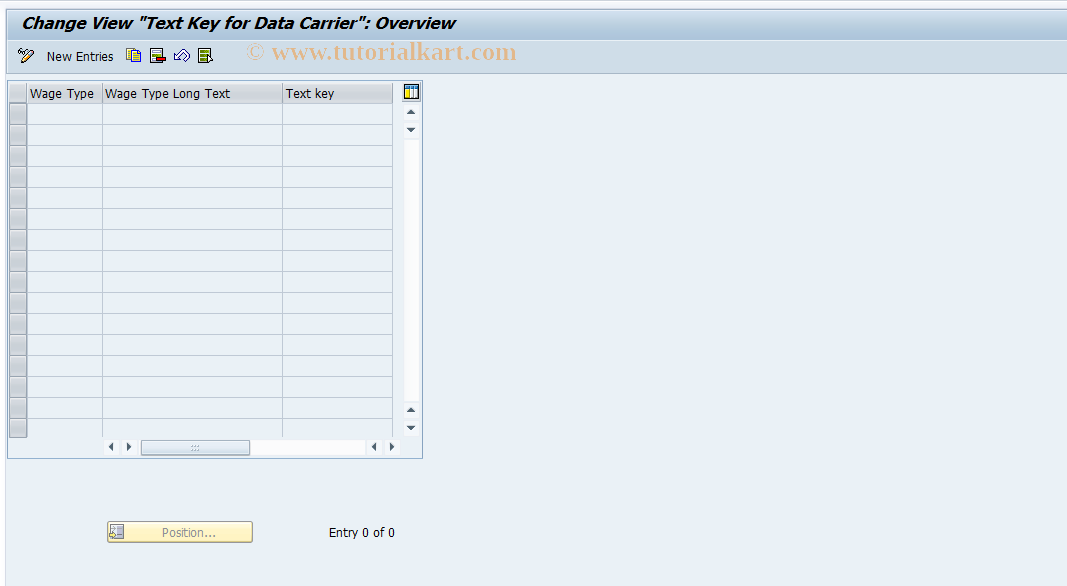Click the Delete row icon
1067x586 pixels.
157,56
